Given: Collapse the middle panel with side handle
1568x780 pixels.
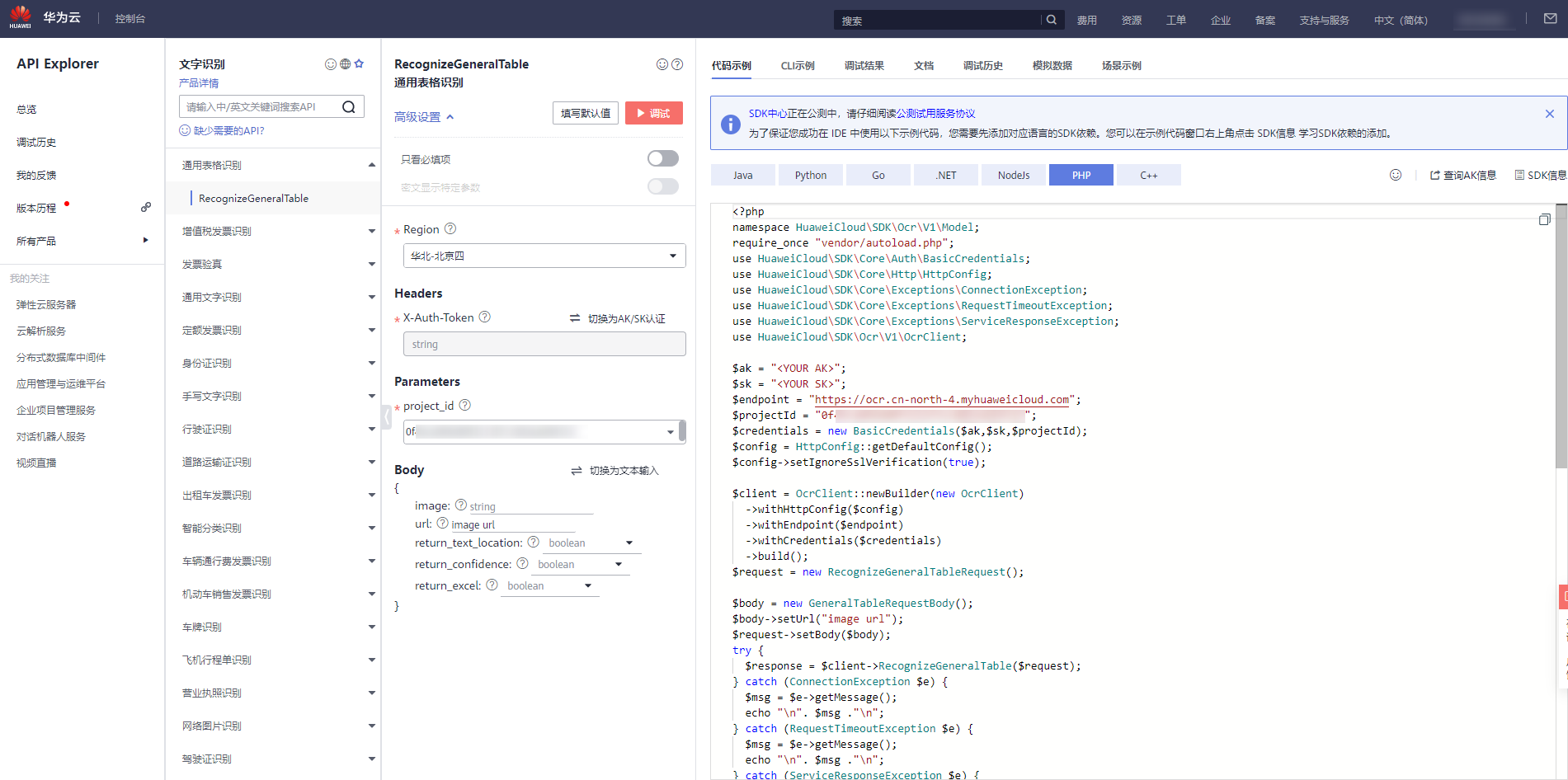Looking at the screenshot, I should click(386, 416).
